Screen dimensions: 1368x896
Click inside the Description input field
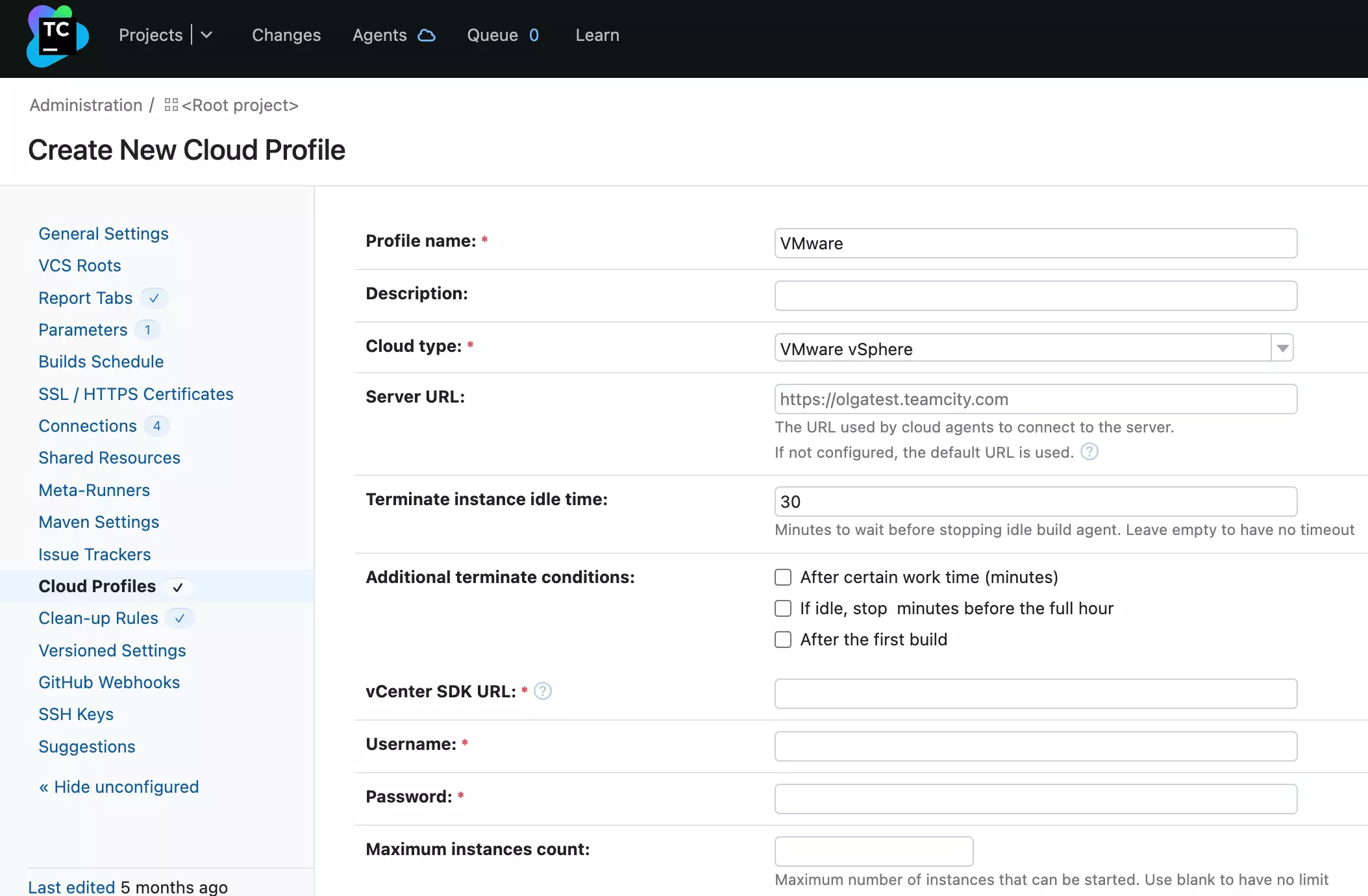coord(1035,295)
